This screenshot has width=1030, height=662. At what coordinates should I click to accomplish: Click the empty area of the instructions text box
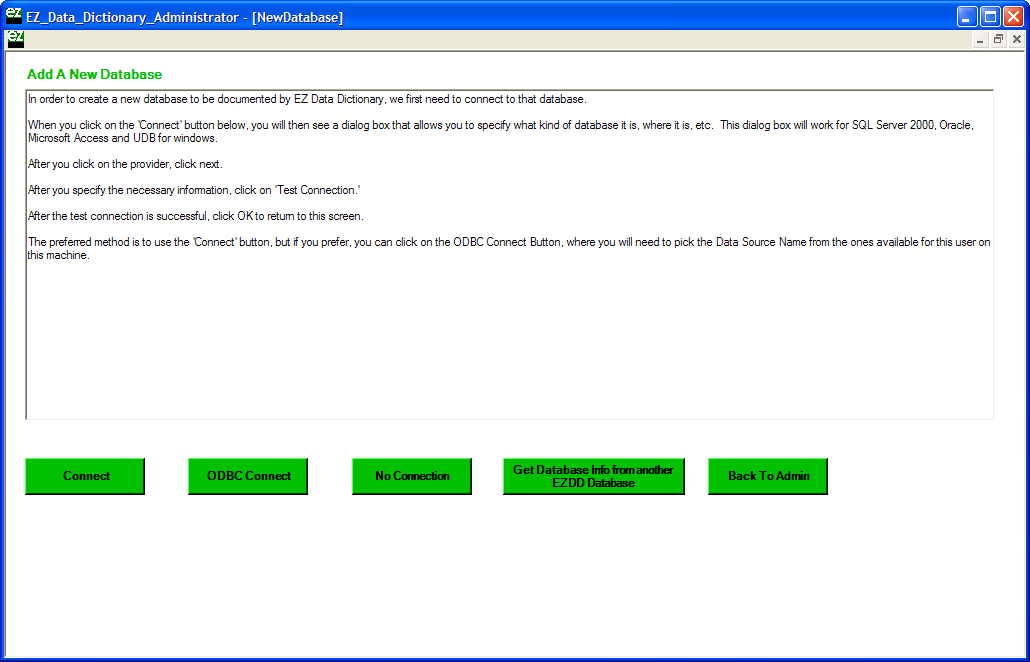500,340
